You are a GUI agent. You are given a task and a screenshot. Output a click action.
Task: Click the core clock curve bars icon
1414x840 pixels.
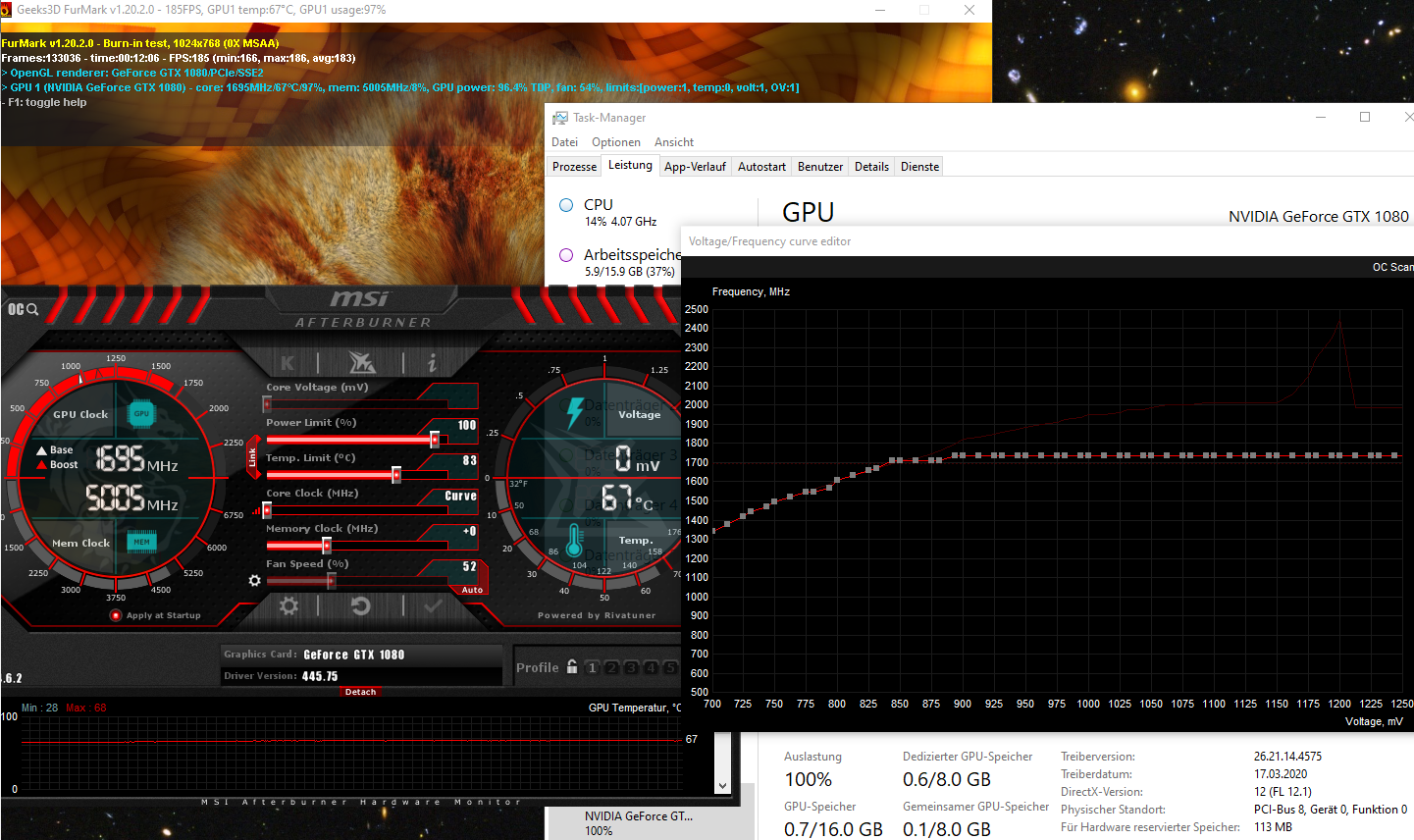click(256, 510)
